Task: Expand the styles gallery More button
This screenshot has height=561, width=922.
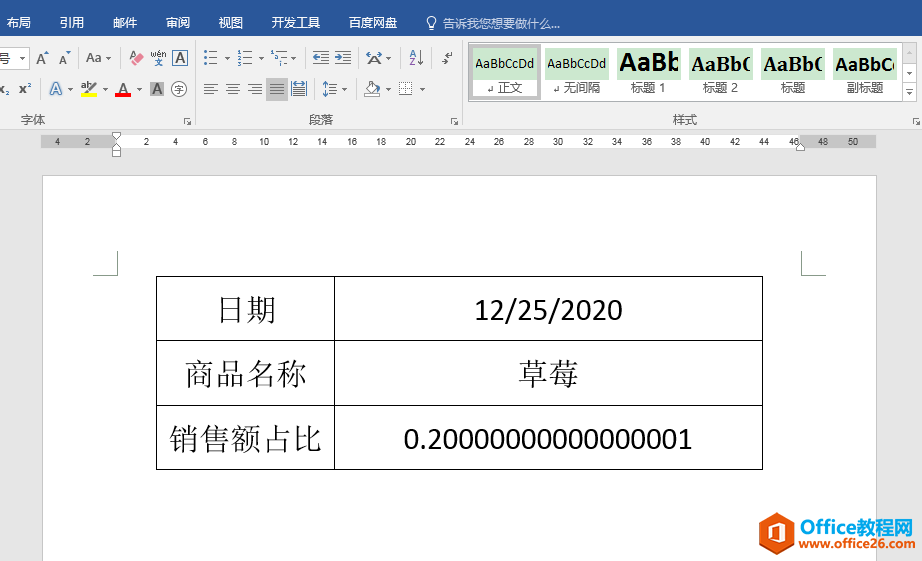Action: tap(910, 92)
